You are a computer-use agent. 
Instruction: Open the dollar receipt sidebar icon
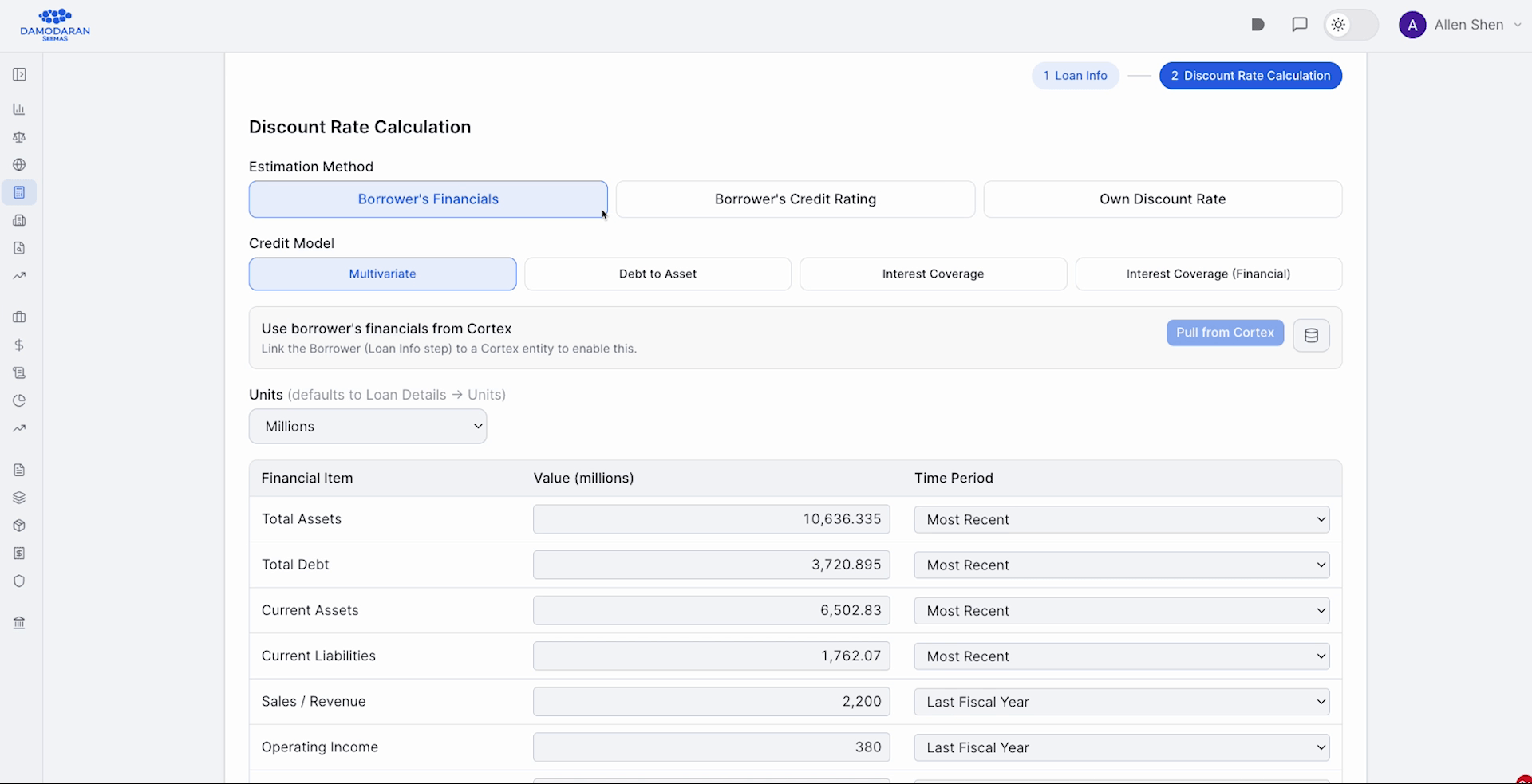[x=19, y=553]
